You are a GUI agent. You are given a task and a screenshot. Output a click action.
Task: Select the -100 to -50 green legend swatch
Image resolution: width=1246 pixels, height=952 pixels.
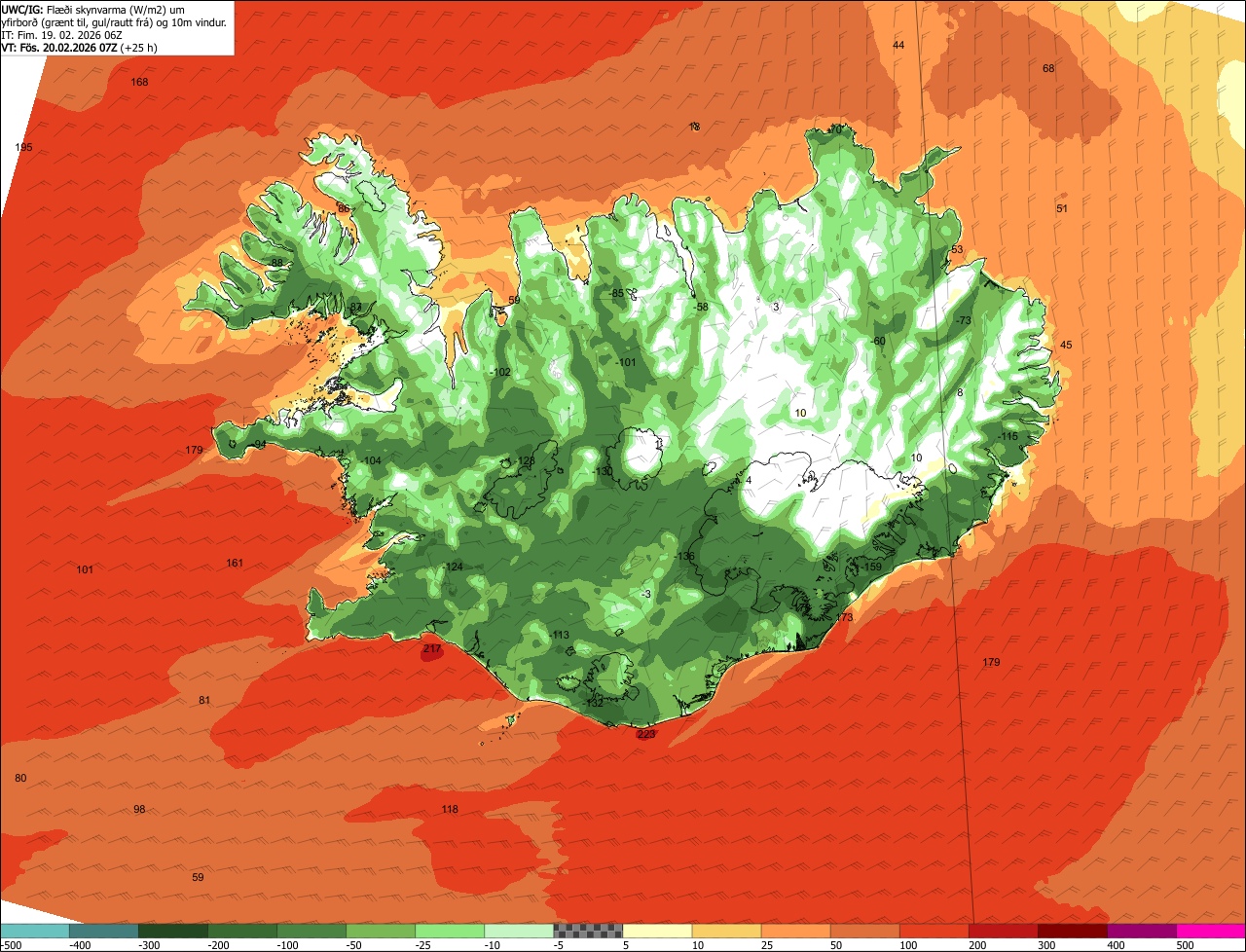(311, 931)
